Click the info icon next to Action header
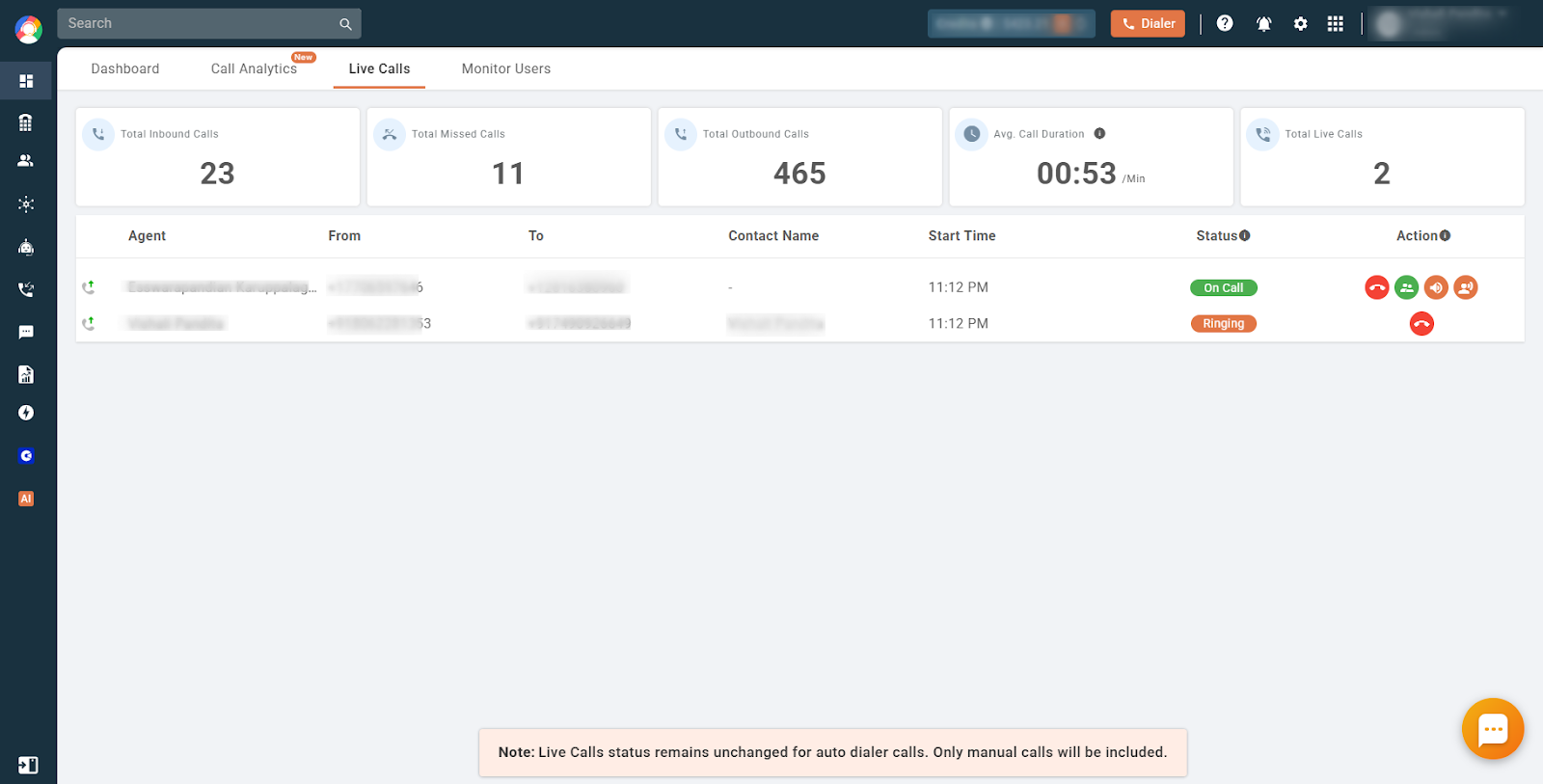The image size is (1543, 784). (1445, 235)
